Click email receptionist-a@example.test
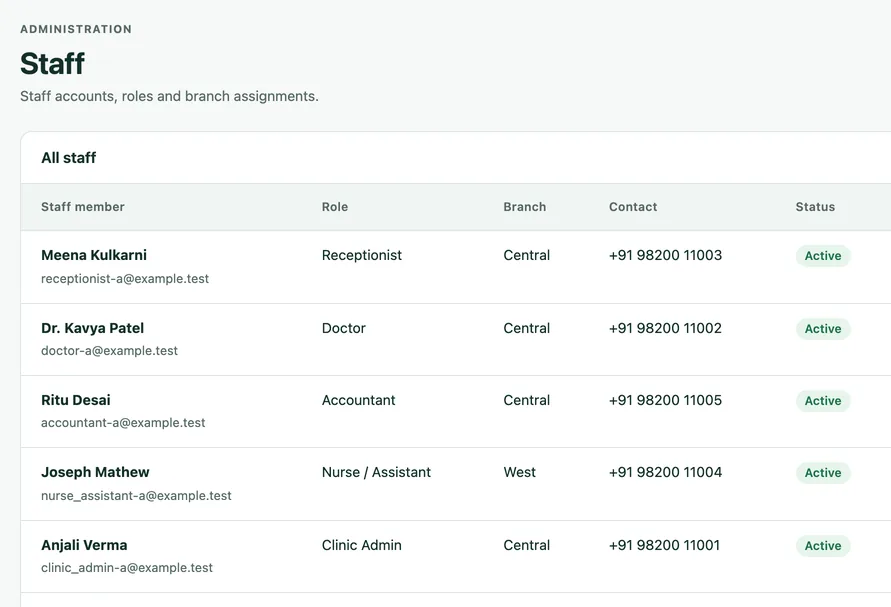 pos(125,278)
